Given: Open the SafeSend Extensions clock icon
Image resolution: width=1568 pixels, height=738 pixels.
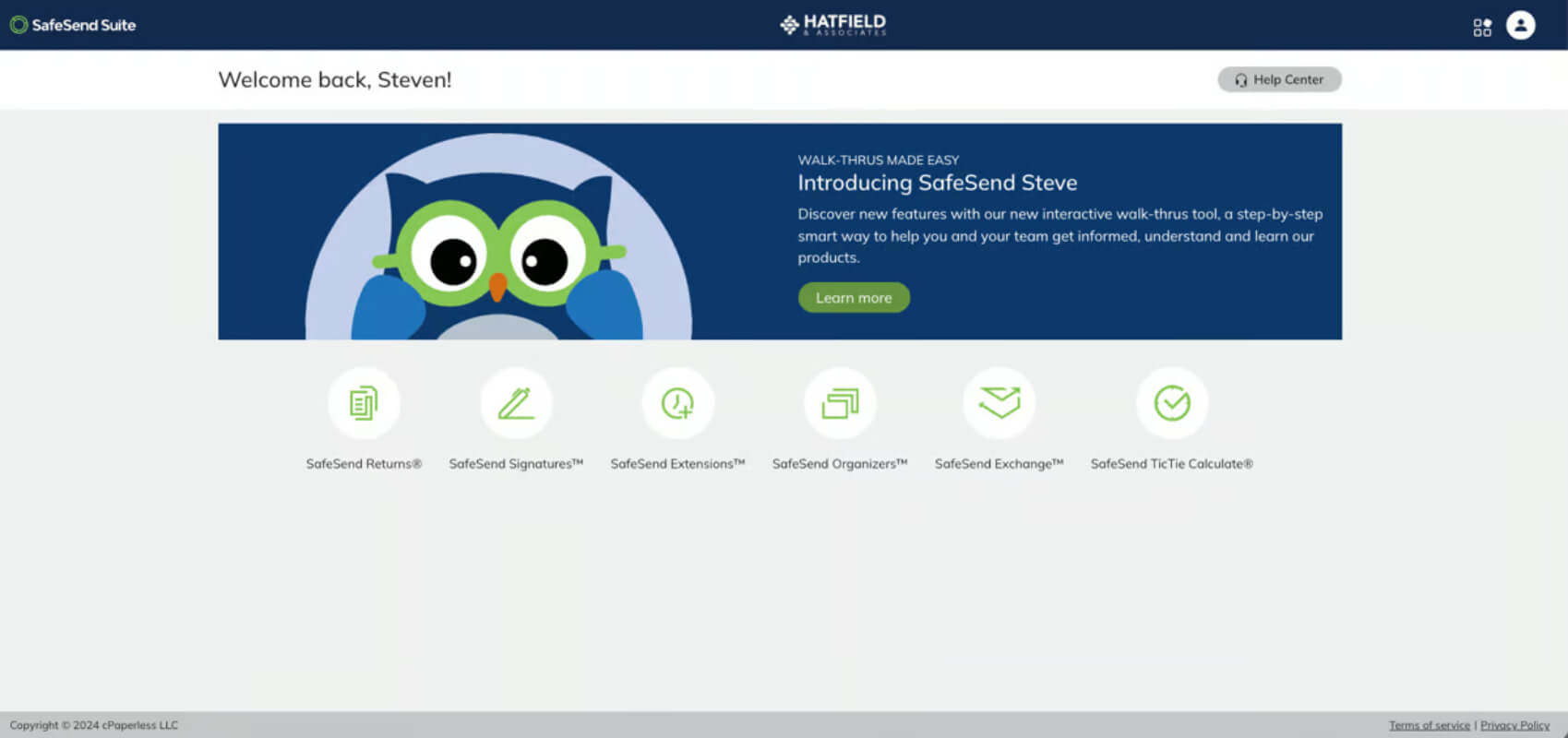Looking at the screenshot, I should pyautogui.click(x=677, y=403).
